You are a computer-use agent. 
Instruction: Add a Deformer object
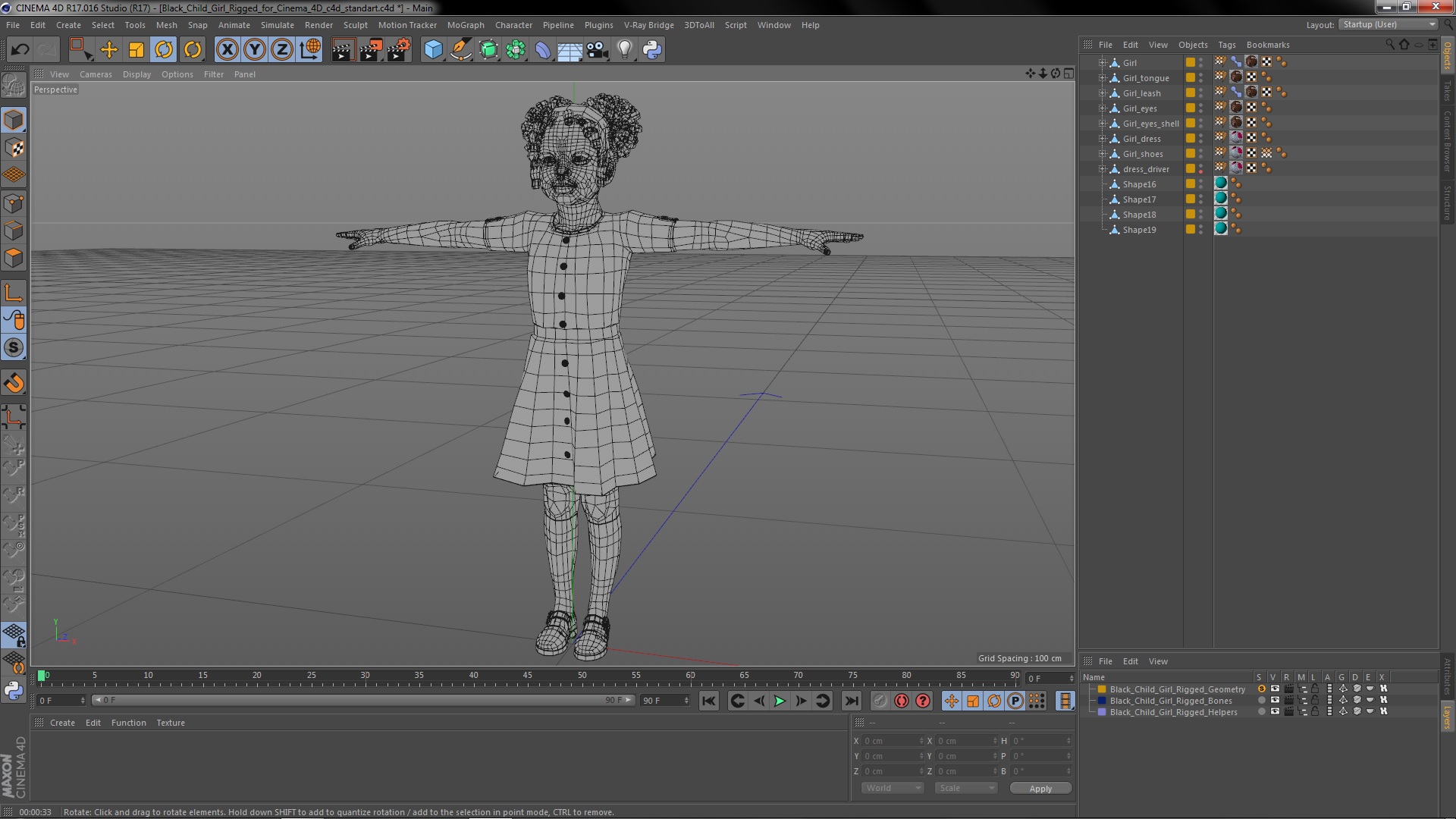pos(543,50)
